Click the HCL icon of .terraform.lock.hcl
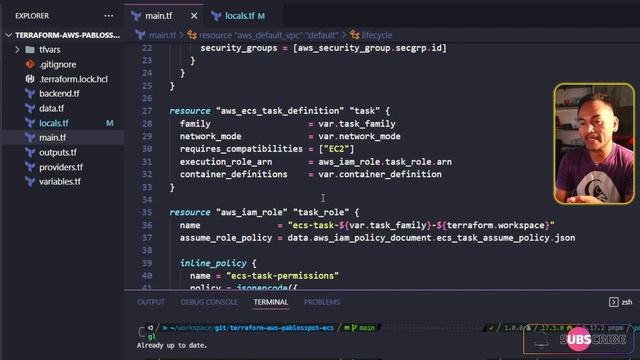The image size is (640, 360). click(x=30, y=79)
